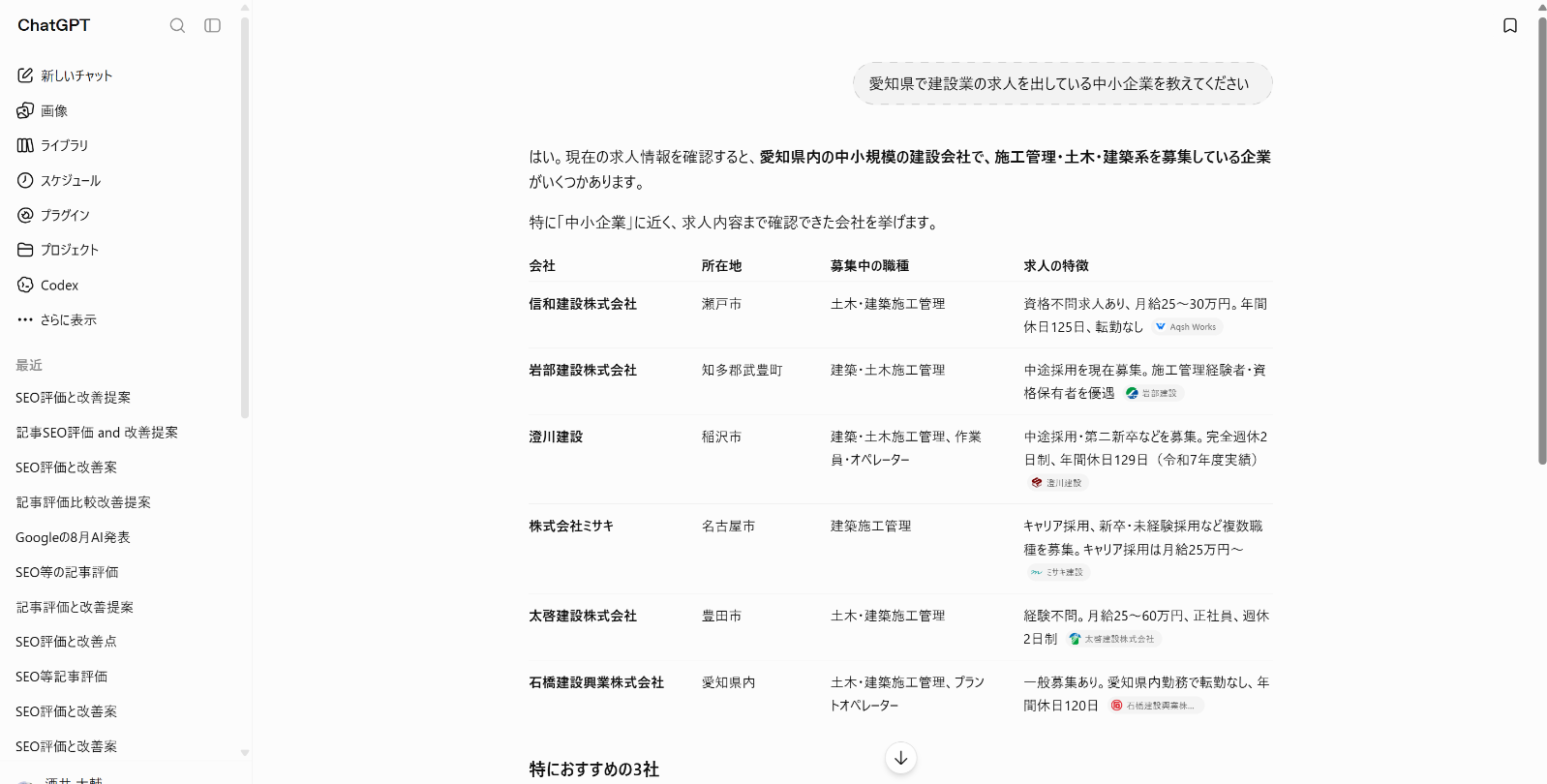This screenshot has width=1547, height=784.
Task: Click the scroll-to-bottom arrow button
Action: point(901,758)
